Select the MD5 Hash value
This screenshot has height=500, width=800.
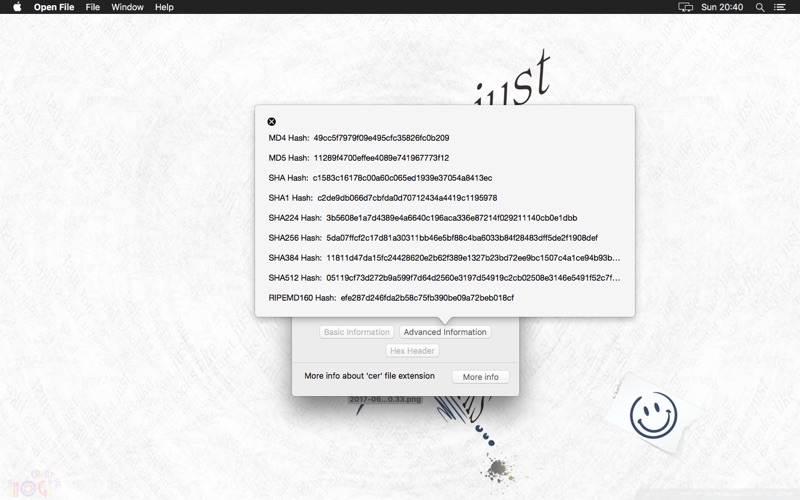click(381, 158)
